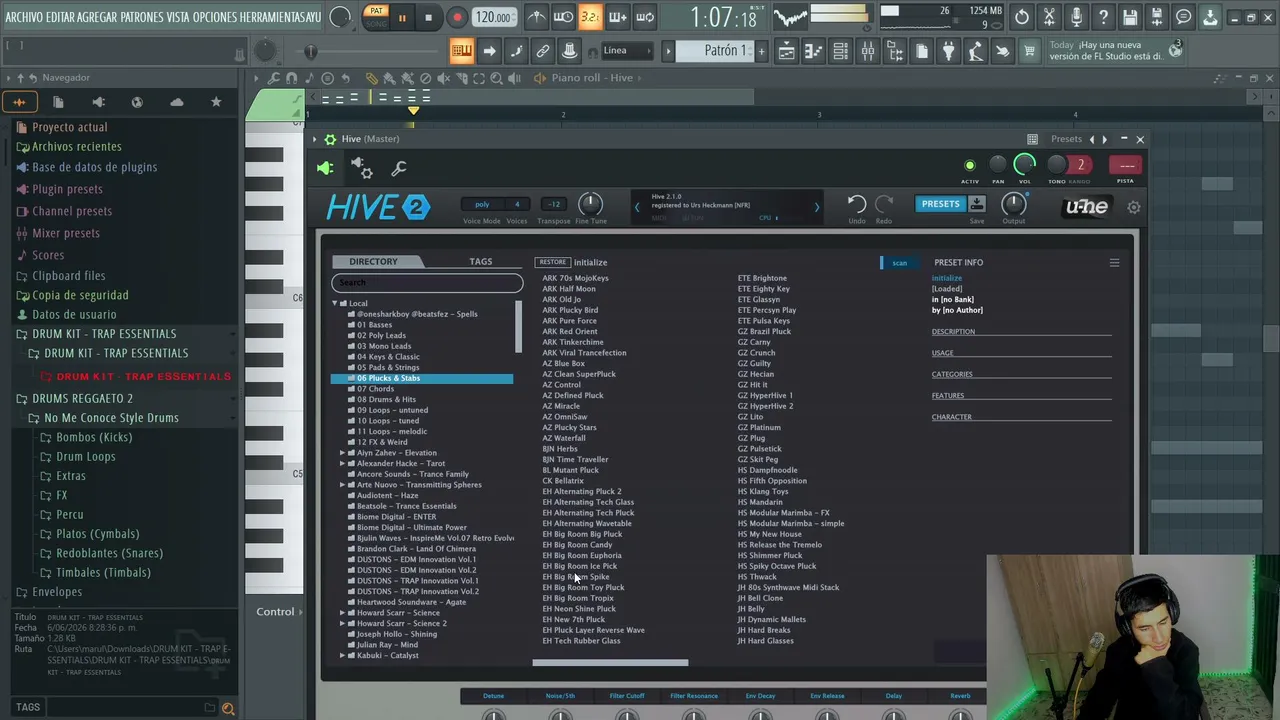Expand Howard Scarr - Science folder
This screenshot has height=720, width=1280.
(343, 613)
